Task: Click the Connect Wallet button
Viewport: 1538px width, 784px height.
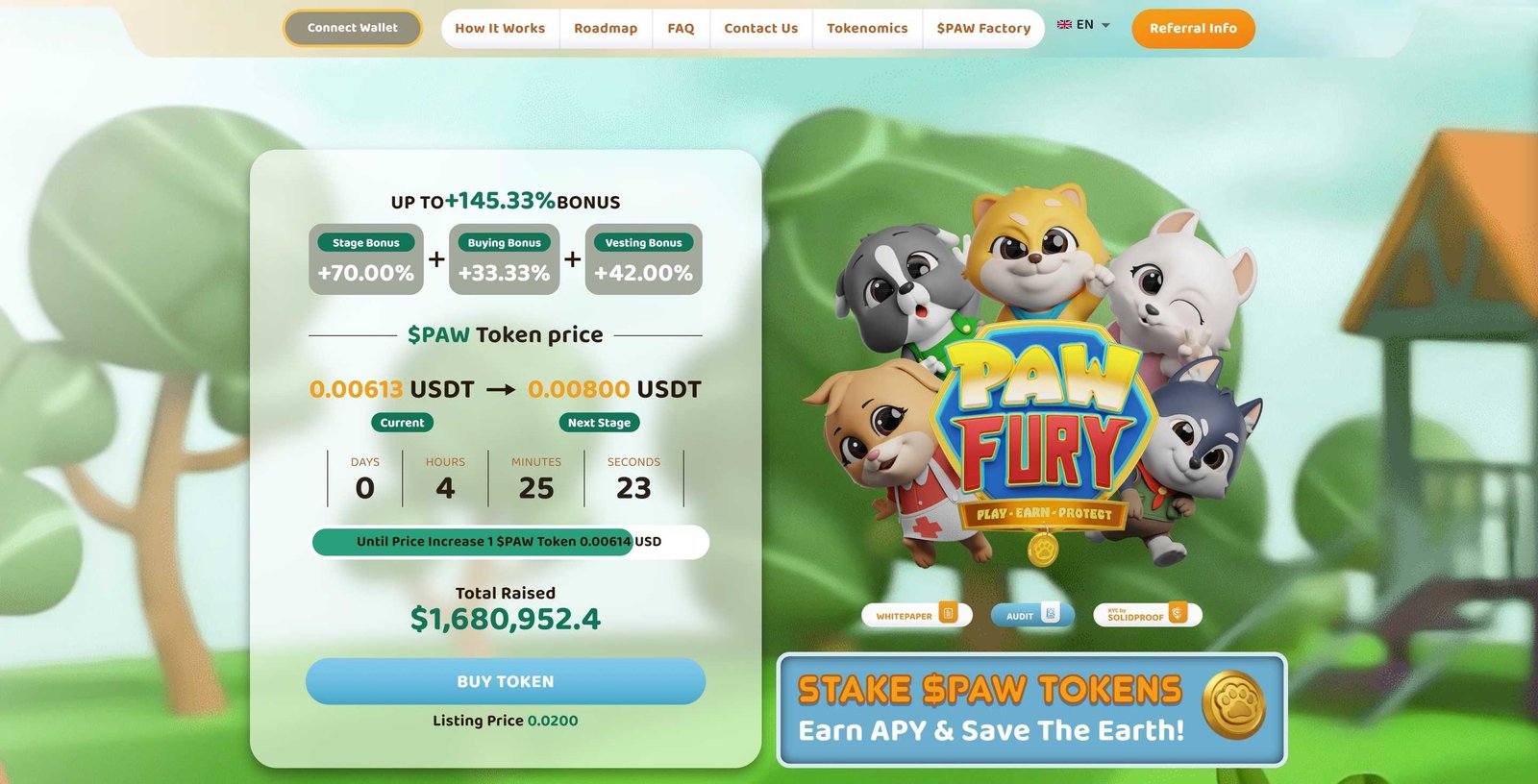Action: tap(352, 28)
